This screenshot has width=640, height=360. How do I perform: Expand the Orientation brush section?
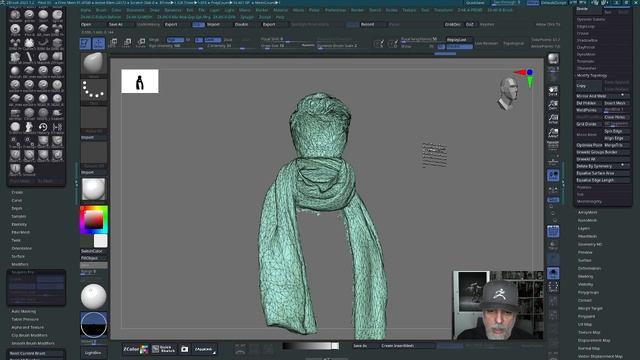point(22,248)
